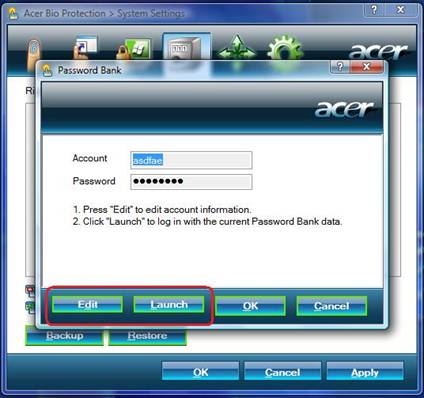Click the Edit button in Password Bank
Image resolution: width=424 pixels, height=398 pixels.
(87, 305)
